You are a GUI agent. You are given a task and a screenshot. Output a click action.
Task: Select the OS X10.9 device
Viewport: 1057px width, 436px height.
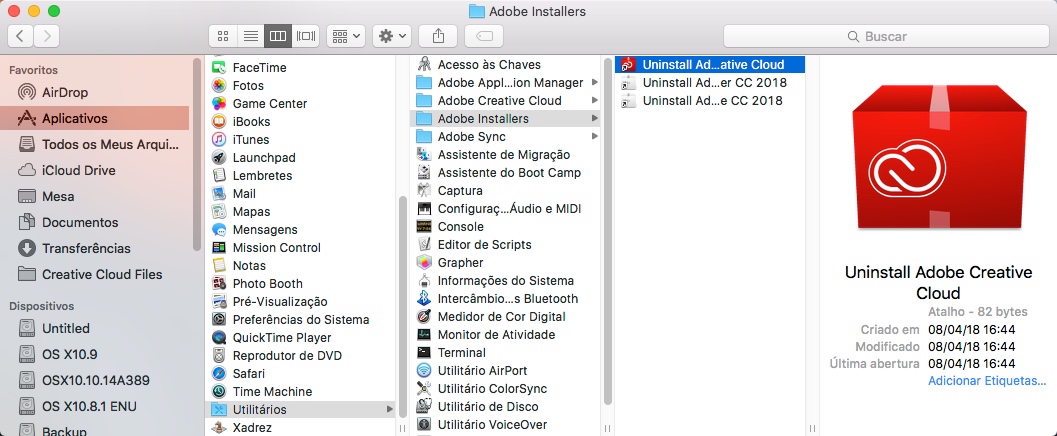click(x=94, y=354)
